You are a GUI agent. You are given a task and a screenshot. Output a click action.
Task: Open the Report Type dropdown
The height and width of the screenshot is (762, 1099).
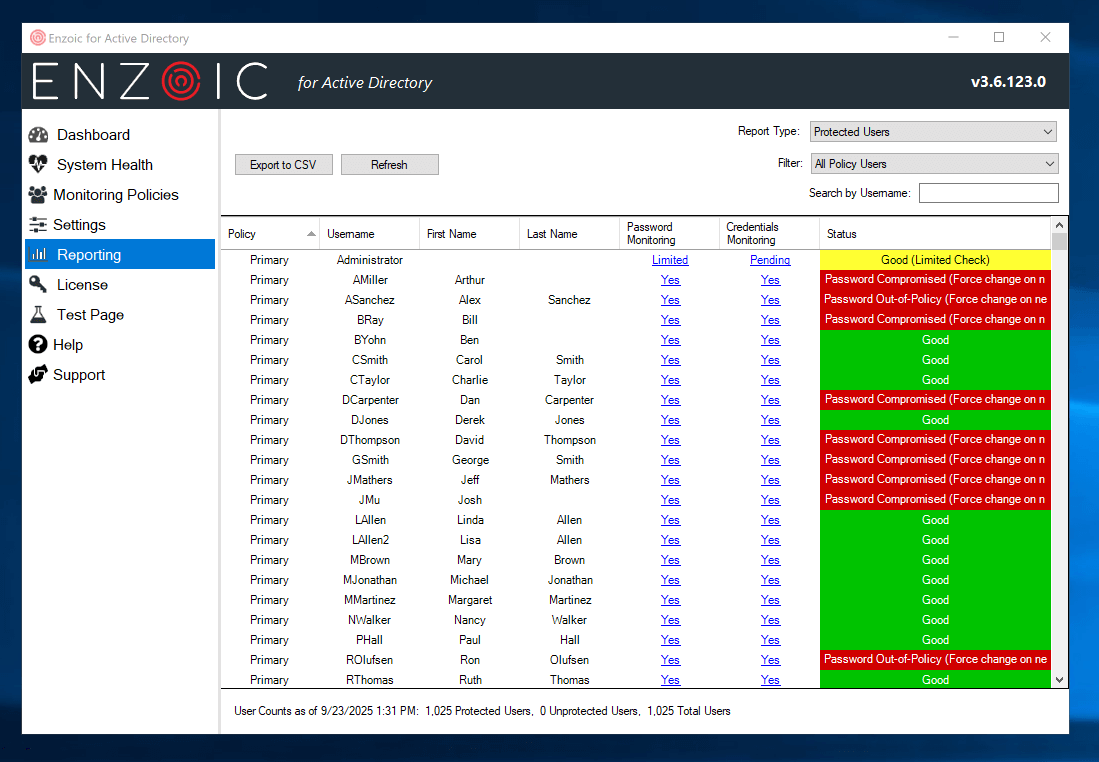click(932, 132)
